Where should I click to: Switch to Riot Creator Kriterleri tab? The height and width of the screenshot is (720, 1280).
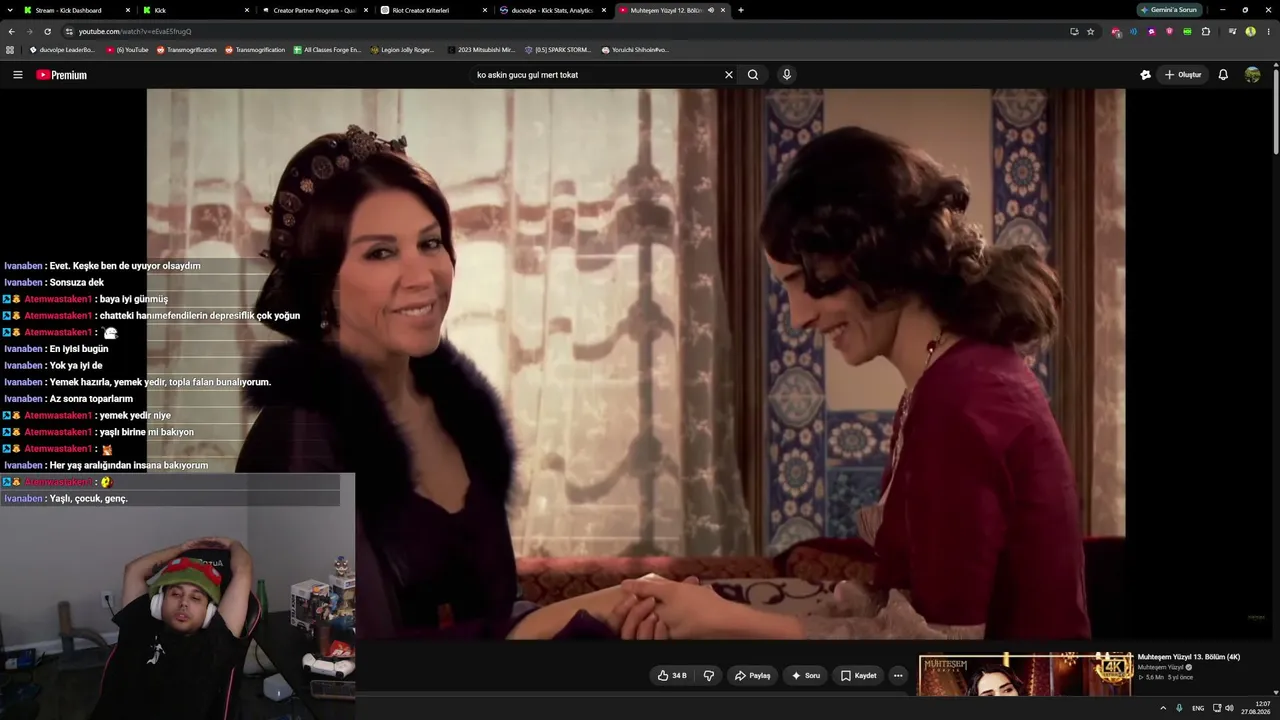pos(433,10)
